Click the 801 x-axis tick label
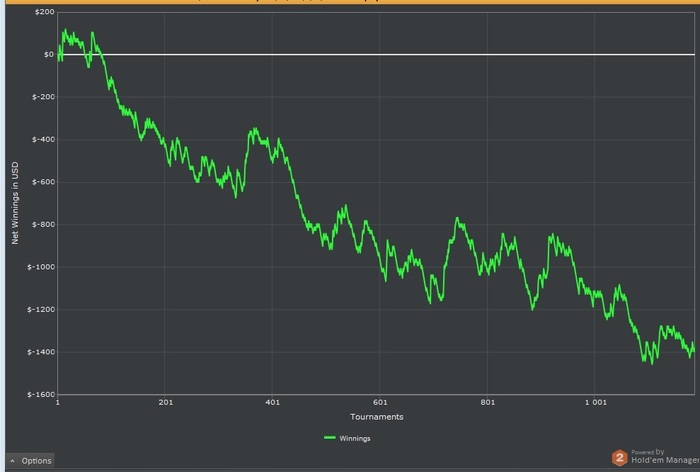Screen dimensions: 700x472 pos(488,402)
